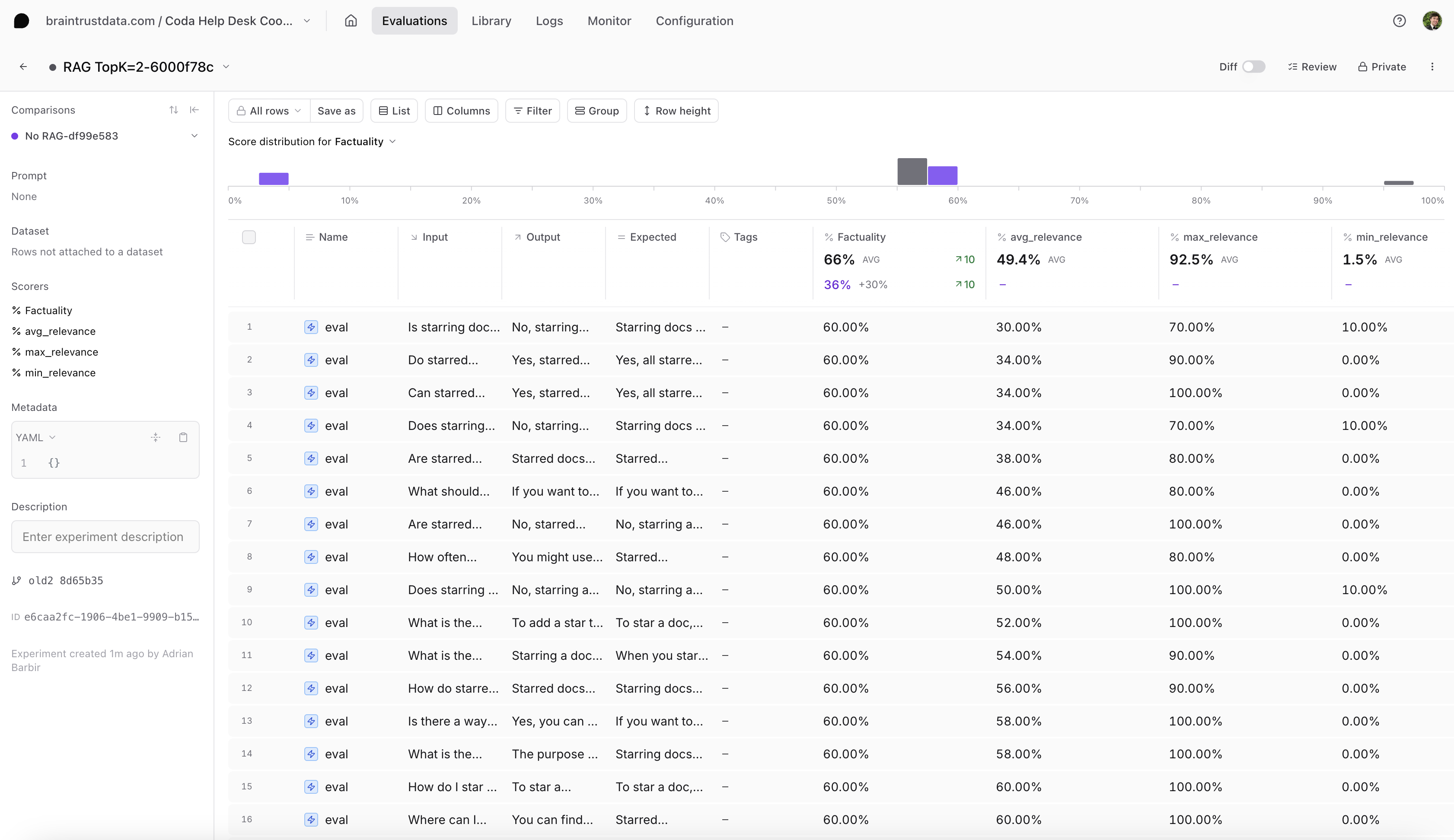The image size is (1454, 840).
Task: Click the home icon in top navigation
Action: pyautogui.click(x=351, y=21)
